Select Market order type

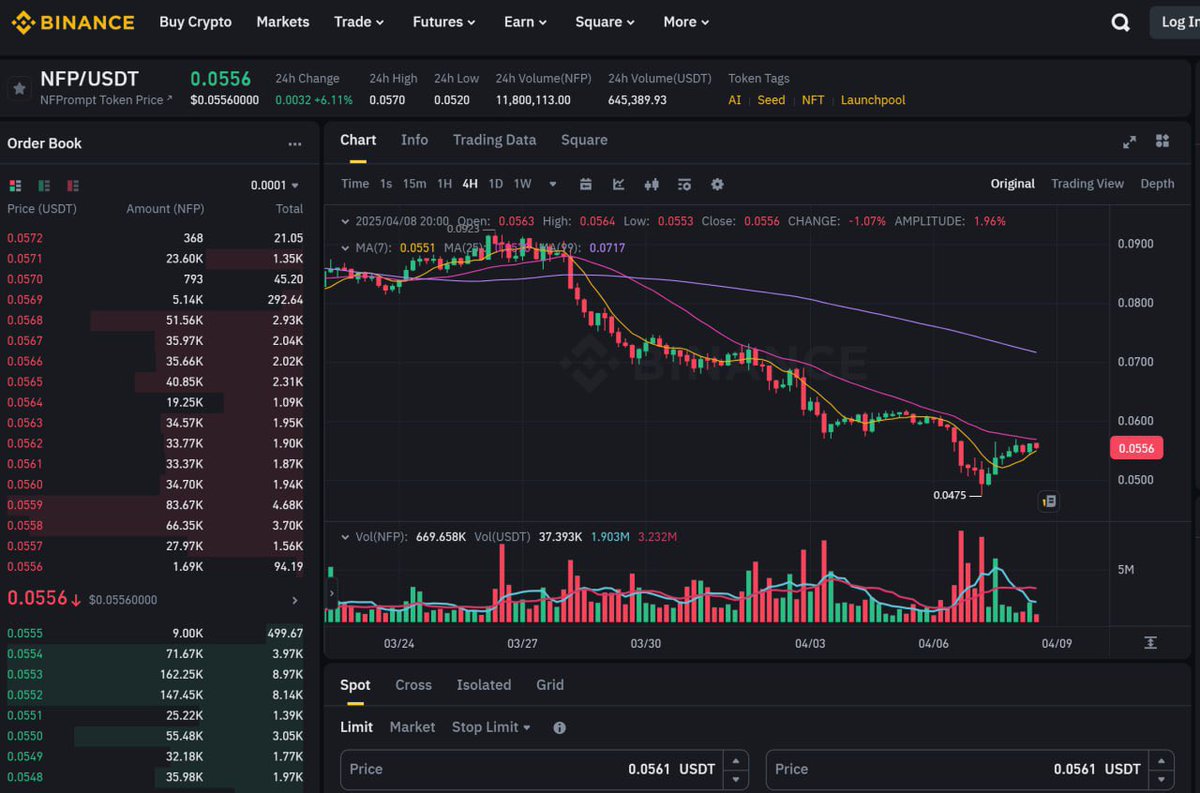coord(412,727)
